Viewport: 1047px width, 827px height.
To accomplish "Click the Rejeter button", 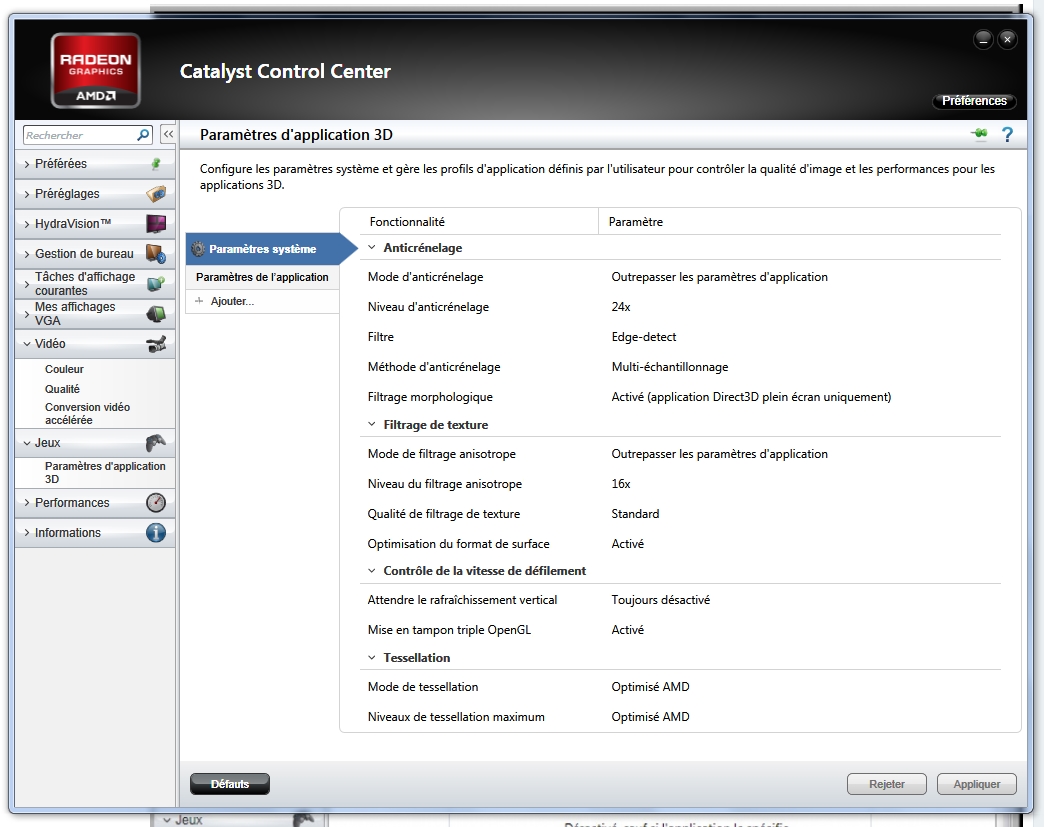I will tap(887, 784).
